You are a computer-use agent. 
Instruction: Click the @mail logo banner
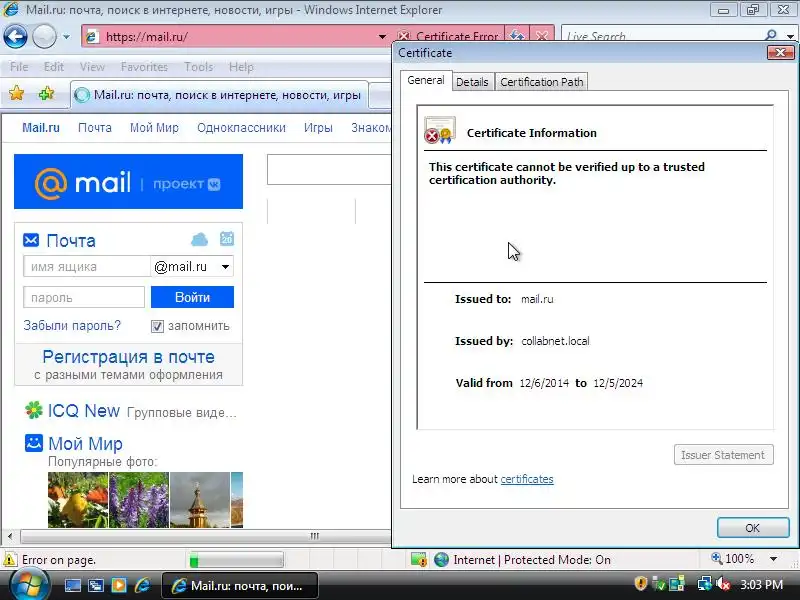[129, 182]
